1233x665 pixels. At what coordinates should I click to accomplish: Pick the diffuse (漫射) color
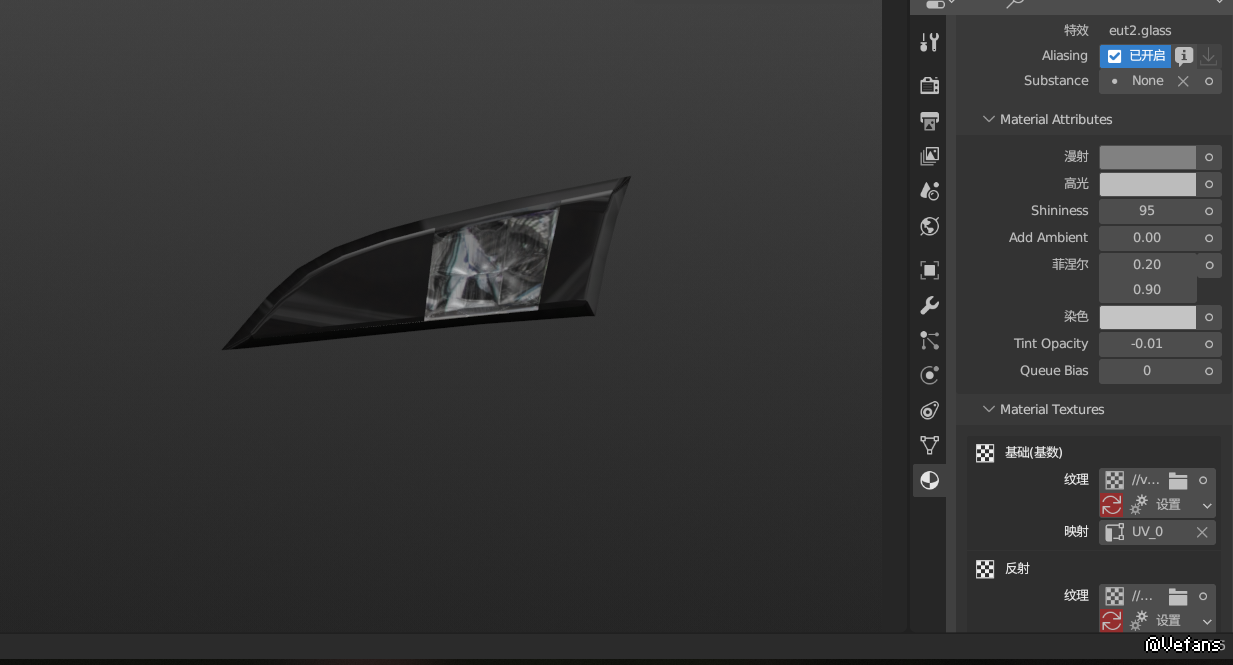(x=1148, y=157)
